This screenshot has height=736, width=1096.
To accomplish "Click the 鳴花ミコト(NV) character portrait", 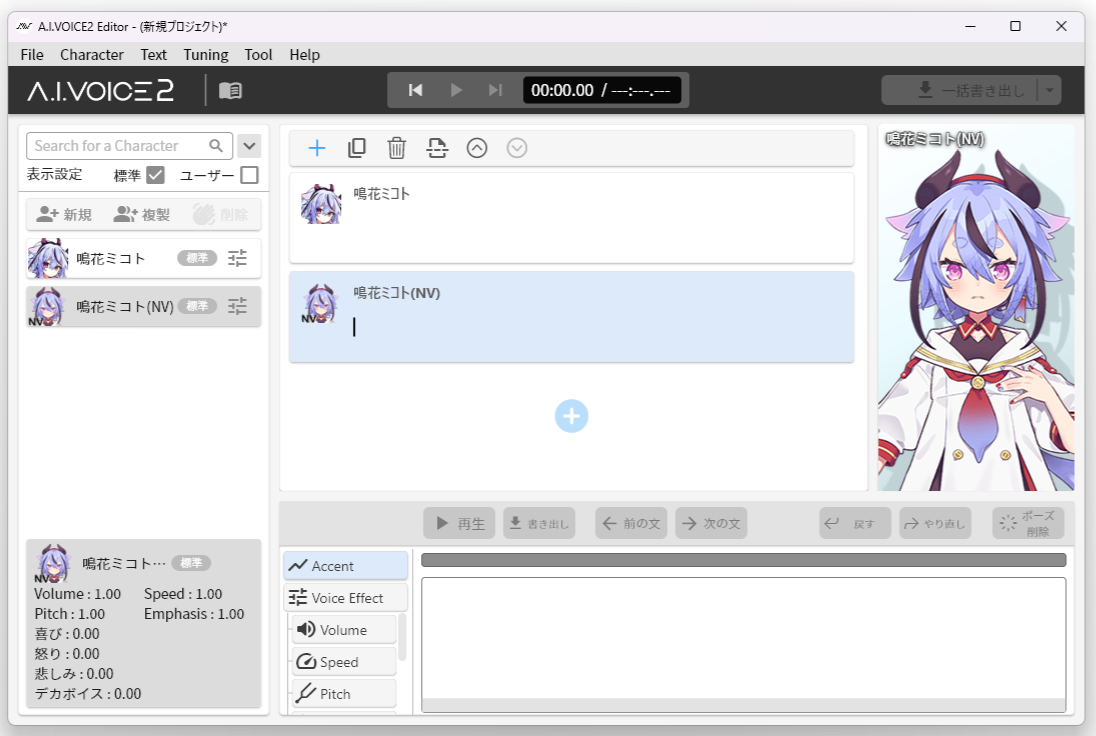I will coord(976,308).
